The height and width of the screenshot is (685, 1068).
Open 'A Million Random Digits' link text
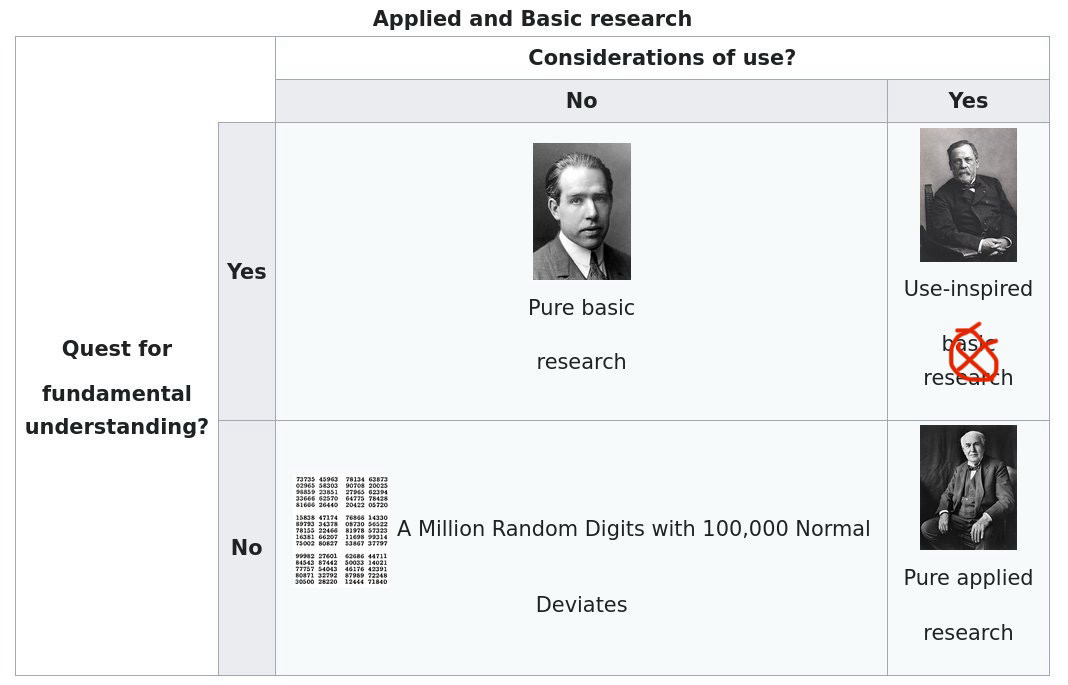point(633,529)
